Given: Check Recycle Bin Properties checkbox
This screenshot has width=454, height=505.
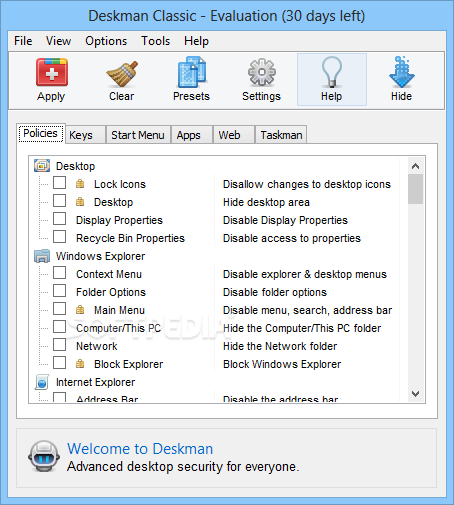Looking at the screenshot, I should [x=59, y=237].
